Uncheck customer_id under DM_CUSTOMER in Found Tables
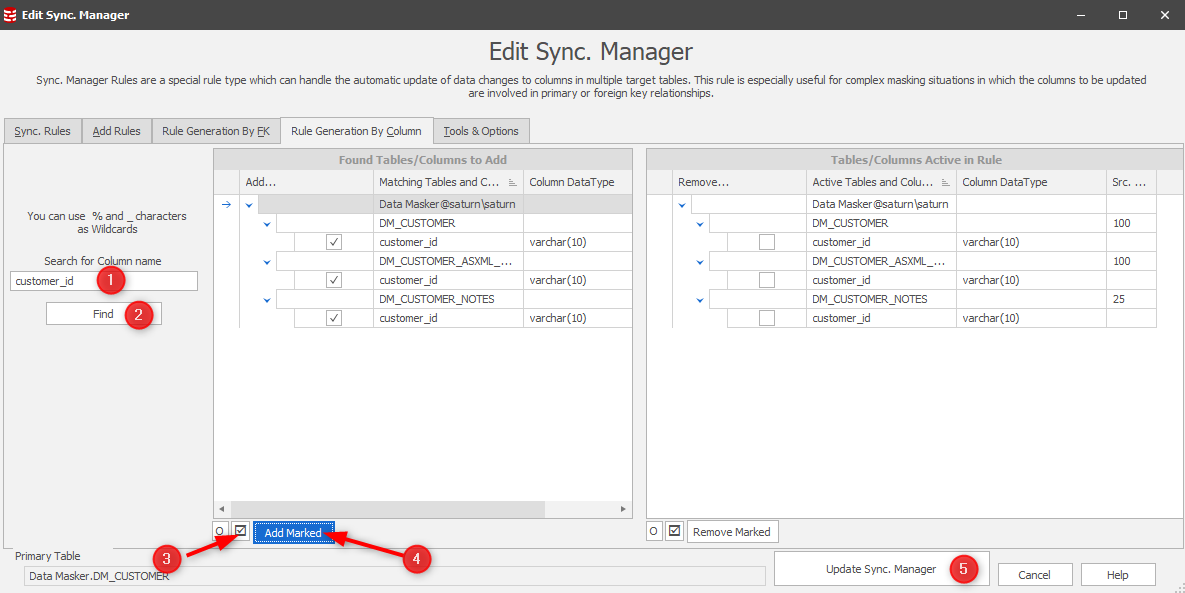This screenshot has width=1185, height=593. coord(334,242)
